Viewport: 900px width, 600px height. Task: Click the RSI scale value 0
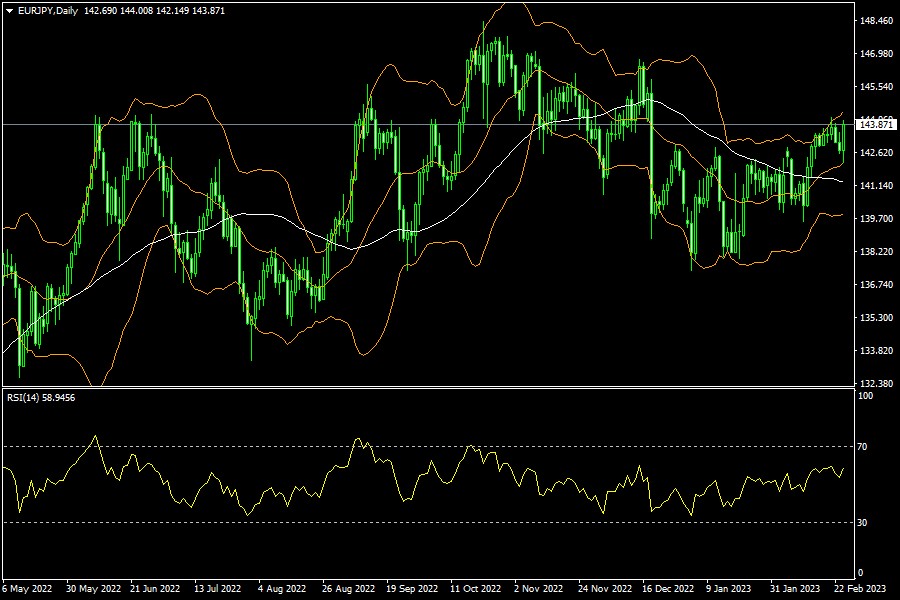(x=860, y=573)
